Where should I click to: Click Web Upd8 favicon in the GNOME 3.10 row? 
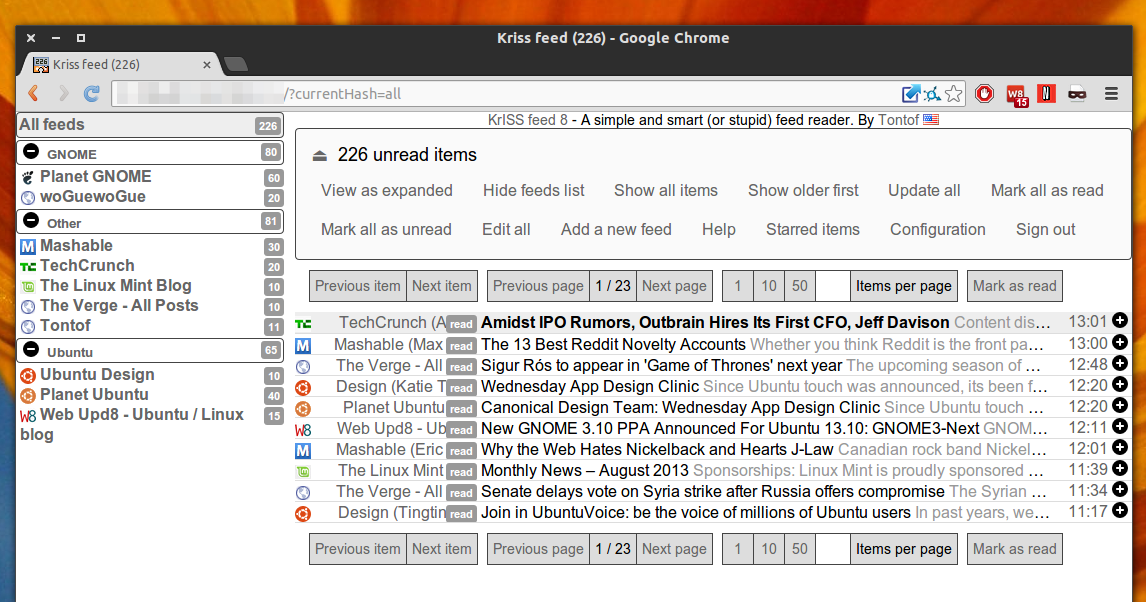(303, 430)
